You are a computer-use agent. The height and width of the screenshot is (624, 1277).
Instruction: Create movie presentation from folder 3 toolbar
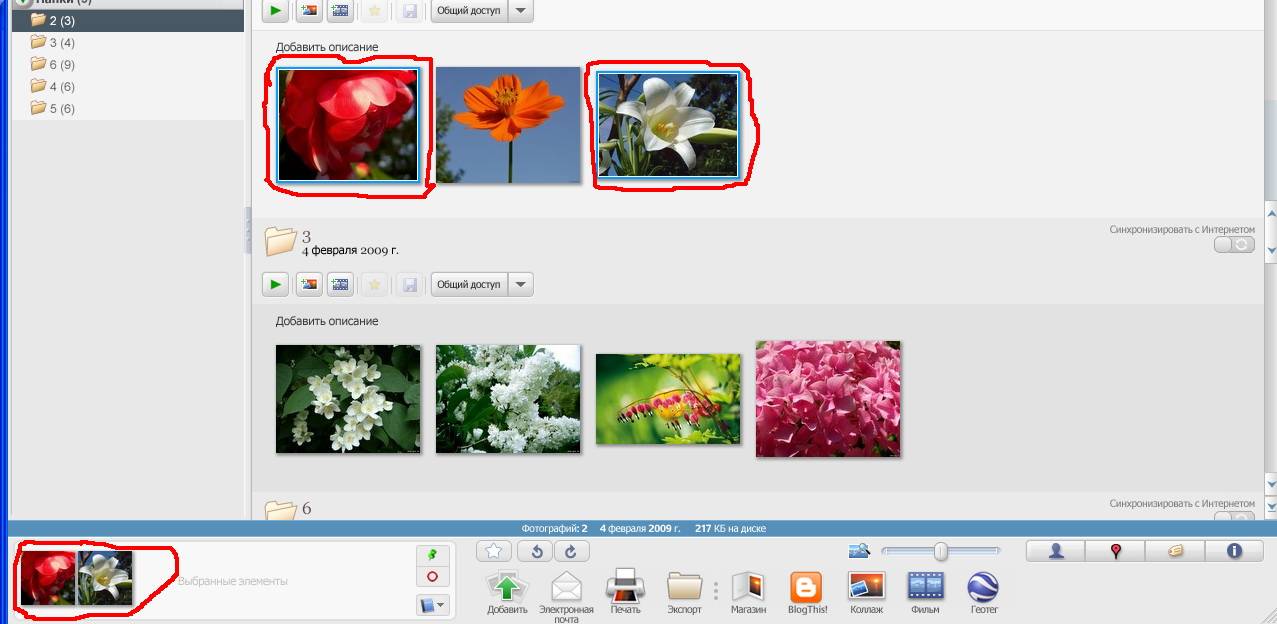click(340, 284)
